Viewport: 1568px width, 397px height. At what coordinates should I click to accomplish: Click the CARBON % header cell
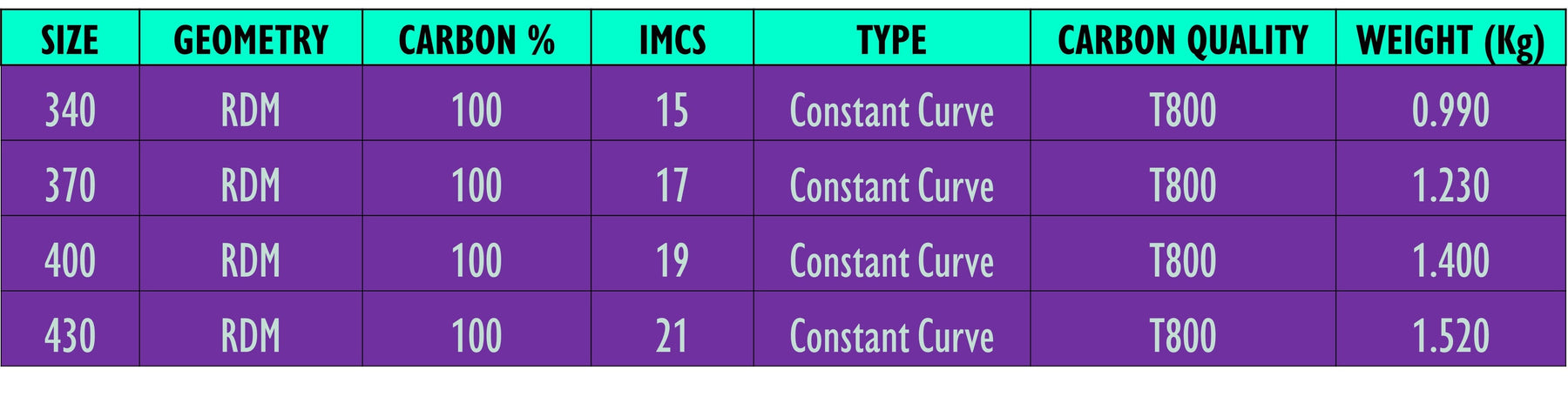[x=476, y=40]
